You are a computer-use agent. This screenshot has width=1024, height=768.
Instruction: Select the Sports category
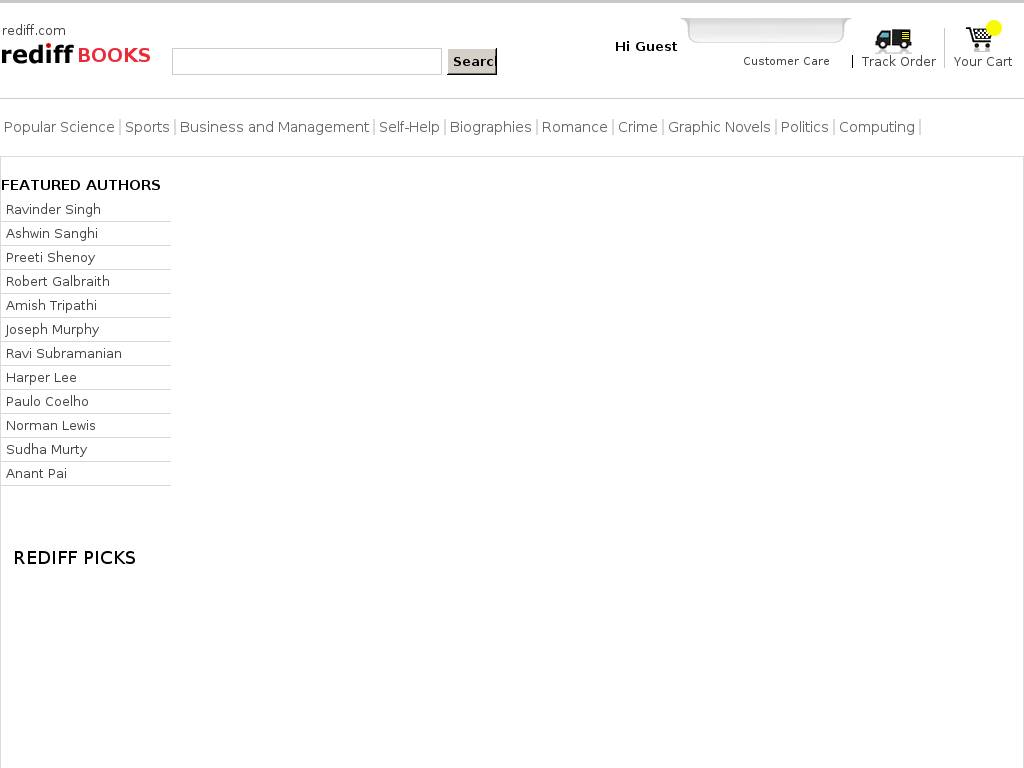pos(147,127)
